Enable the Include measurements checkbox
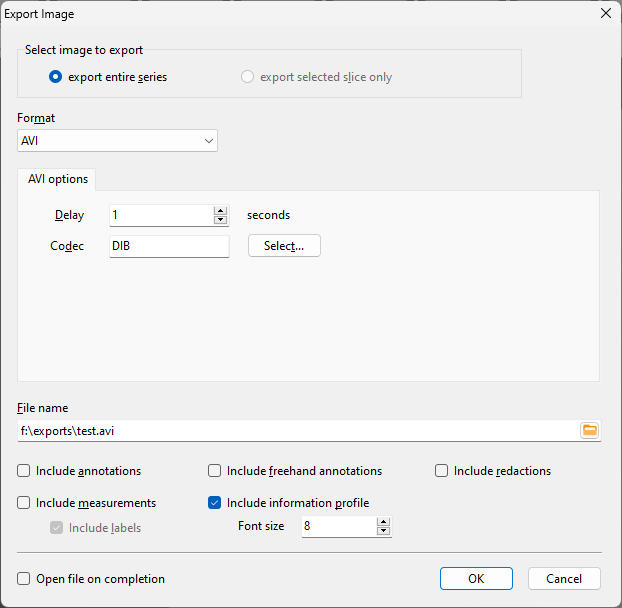 click(24, 503)
